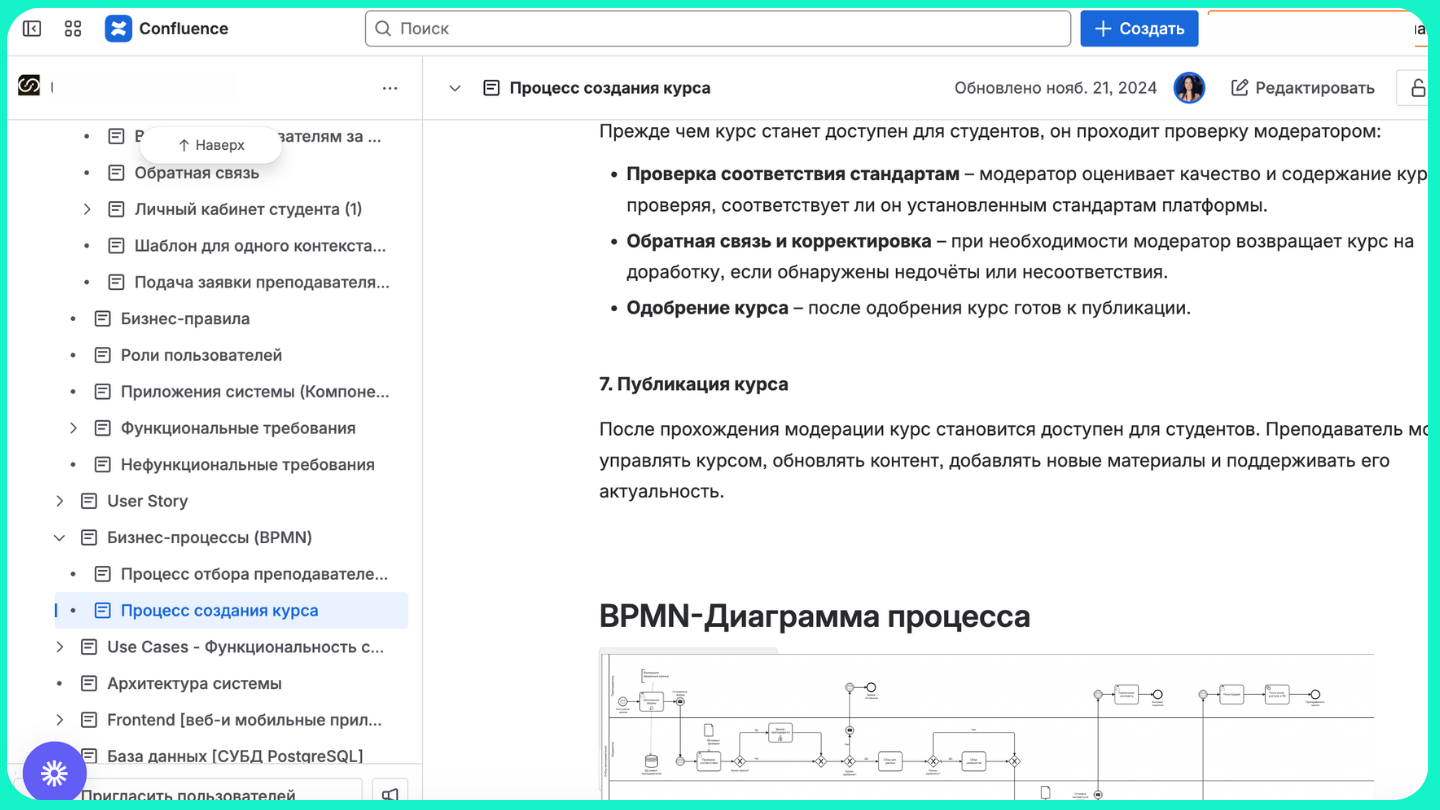Click heading BPMN-Диаграмма процесса
Screen dimensions: 1440x810
(x=814, y=616)
